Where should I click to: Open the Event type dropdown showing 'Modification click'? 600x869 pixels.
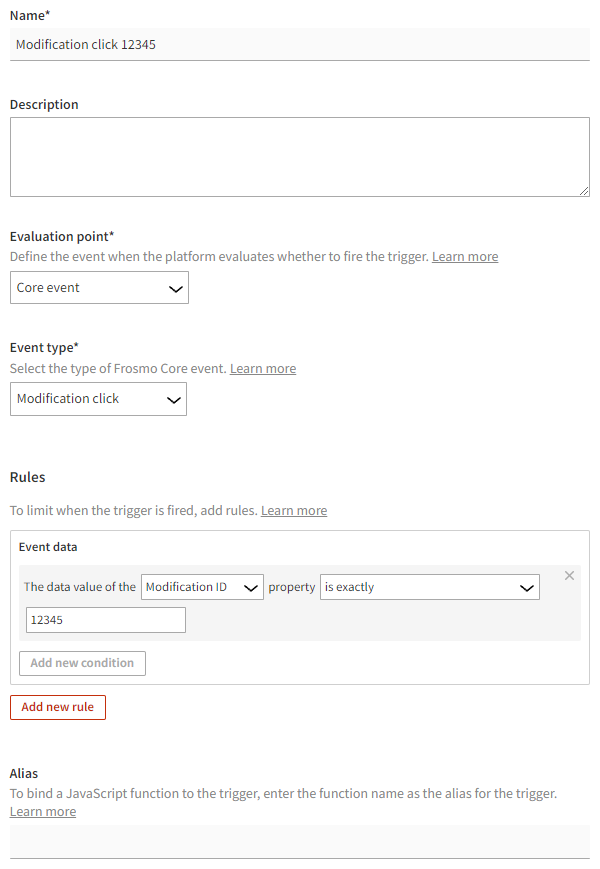(98, 399)
